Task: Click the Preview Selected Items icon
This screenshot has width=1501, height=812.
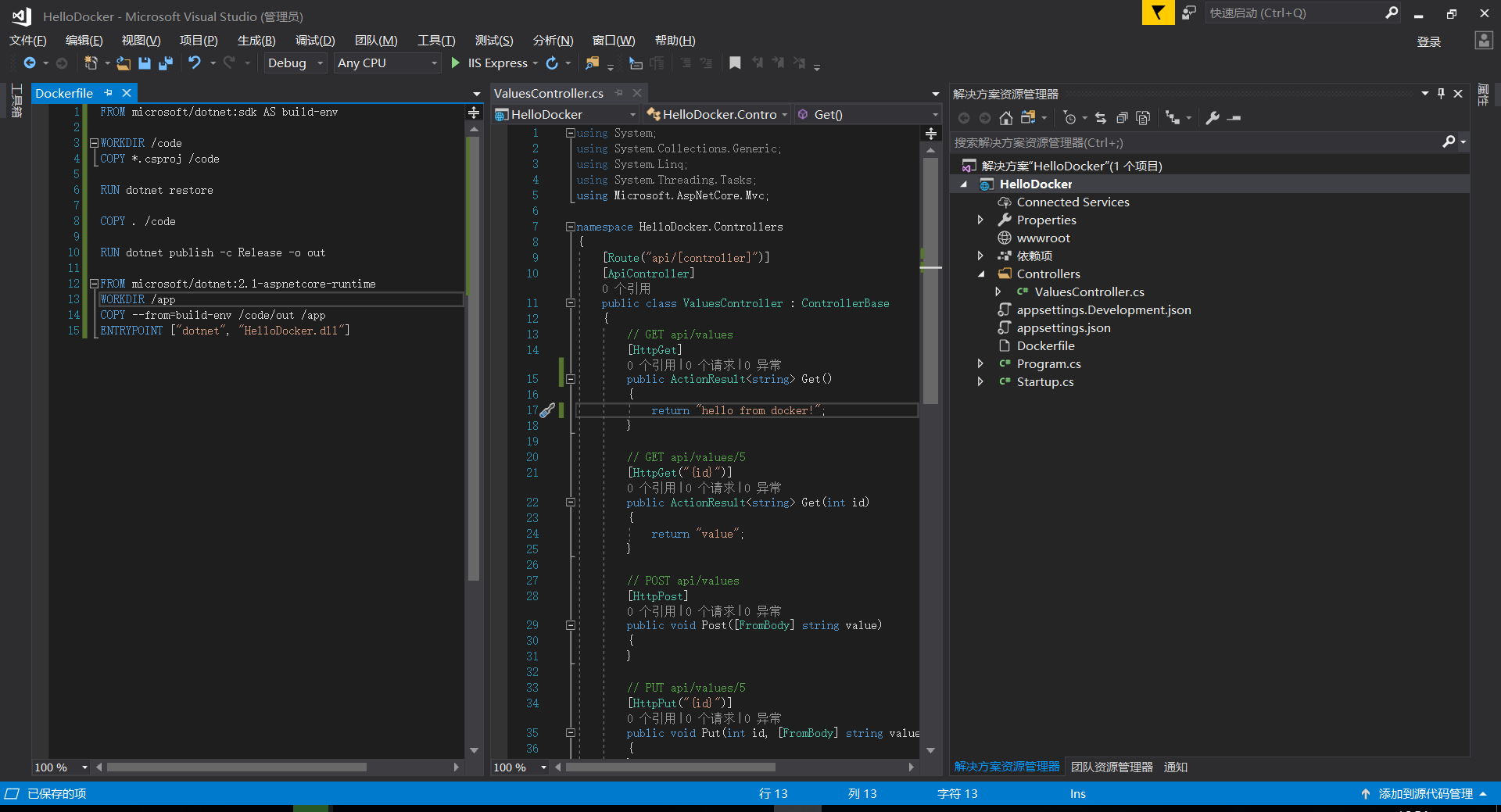Action: tap(1234, 118)
